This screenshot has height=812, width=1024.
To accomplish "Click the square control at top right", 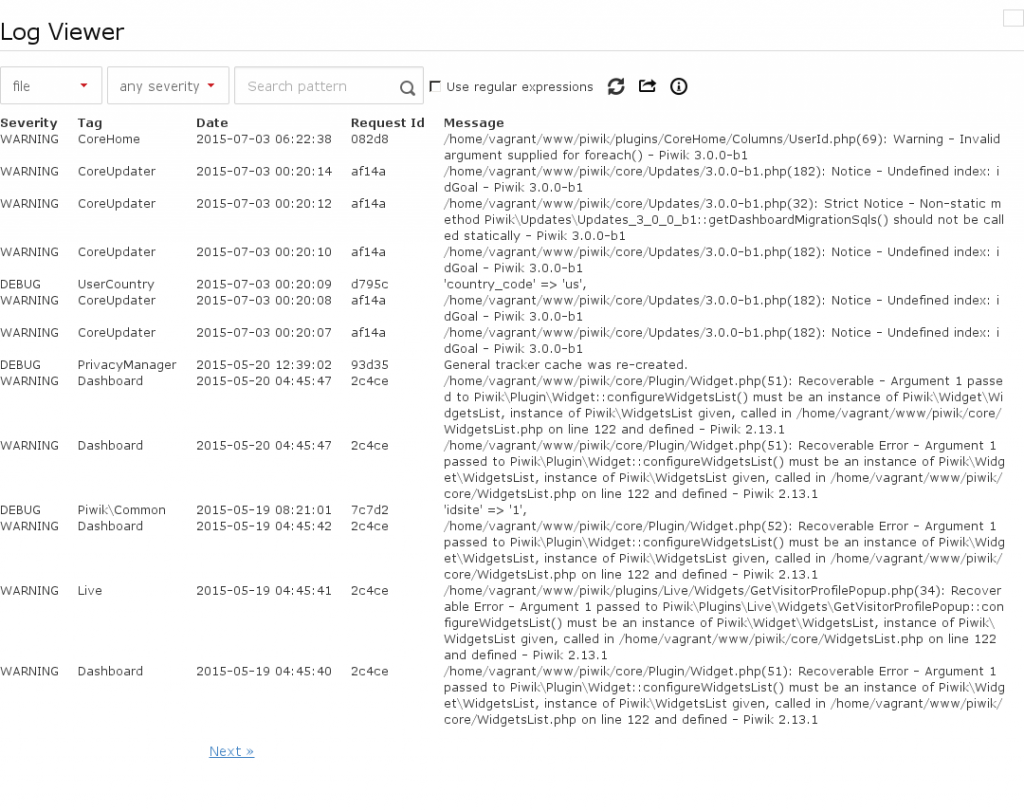I will pyautogui.click(x=1011, y=17).
